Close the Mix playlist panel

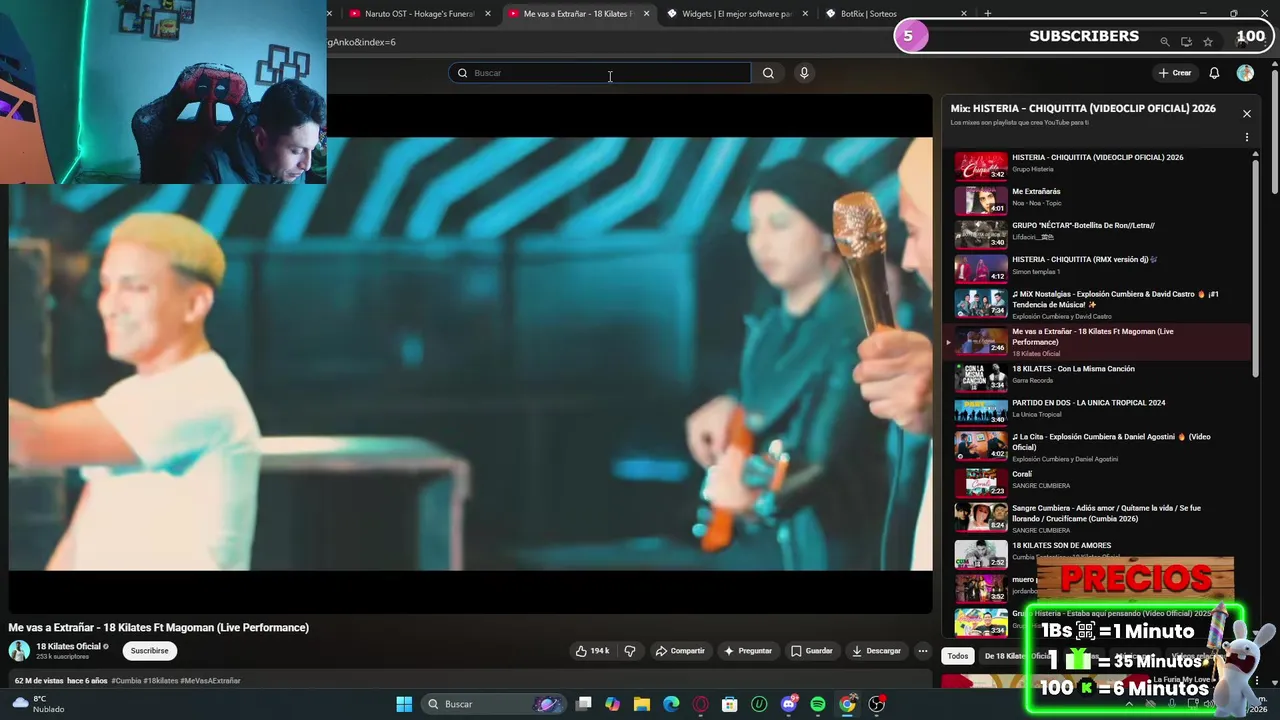click(1246, 114)
